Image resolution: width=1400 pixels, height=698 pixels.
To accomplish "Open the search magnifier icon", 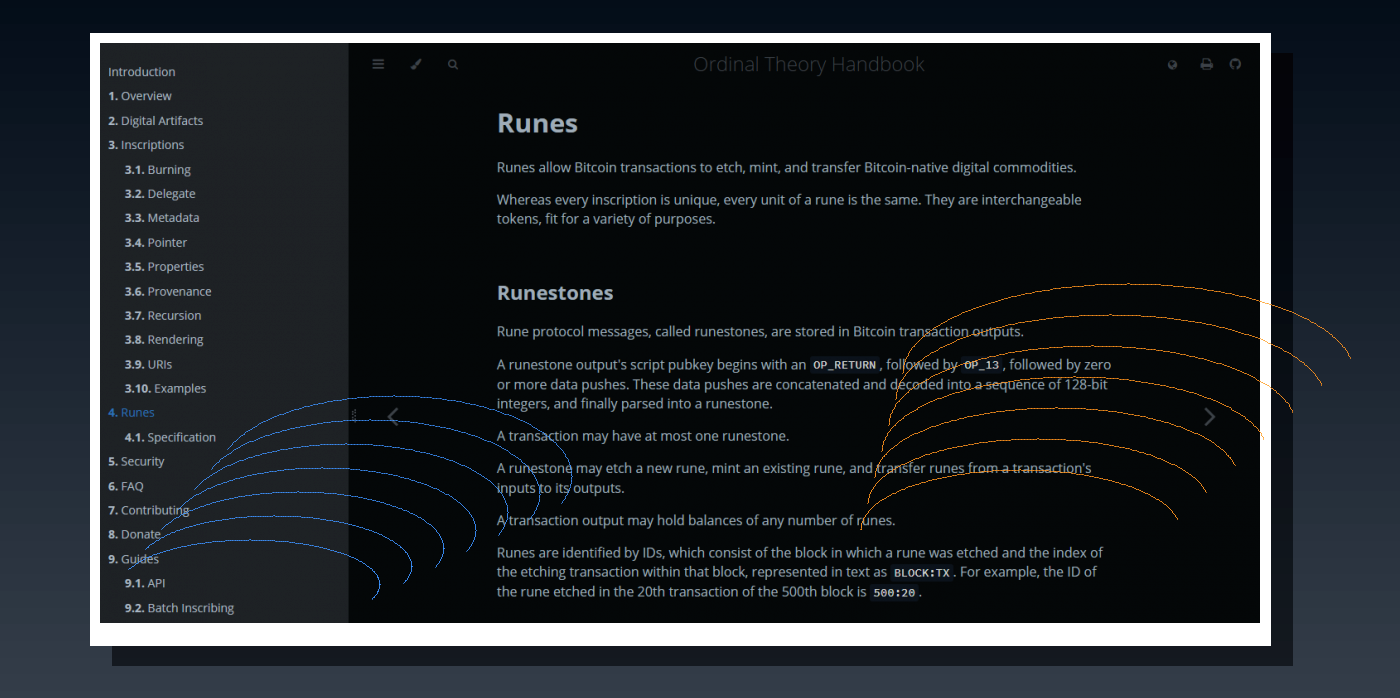I will (453, 64).
